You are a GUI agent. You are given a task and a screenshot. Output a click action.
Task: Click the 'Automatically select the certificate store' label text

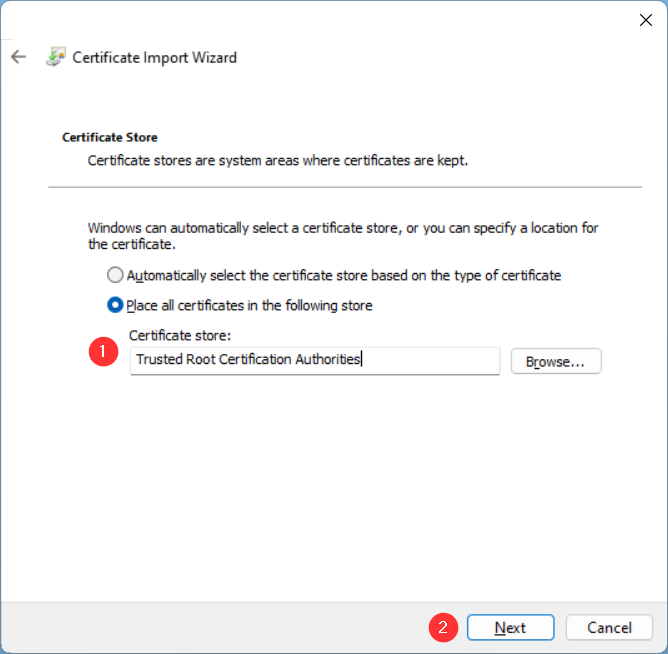click(x=344, y=276)
